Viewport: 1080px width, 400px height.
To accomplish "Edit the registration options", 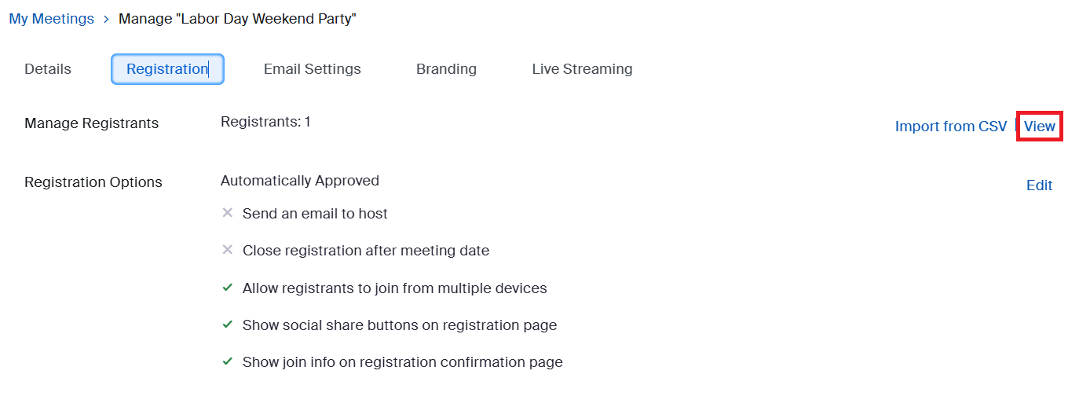I will [1039, 185].
